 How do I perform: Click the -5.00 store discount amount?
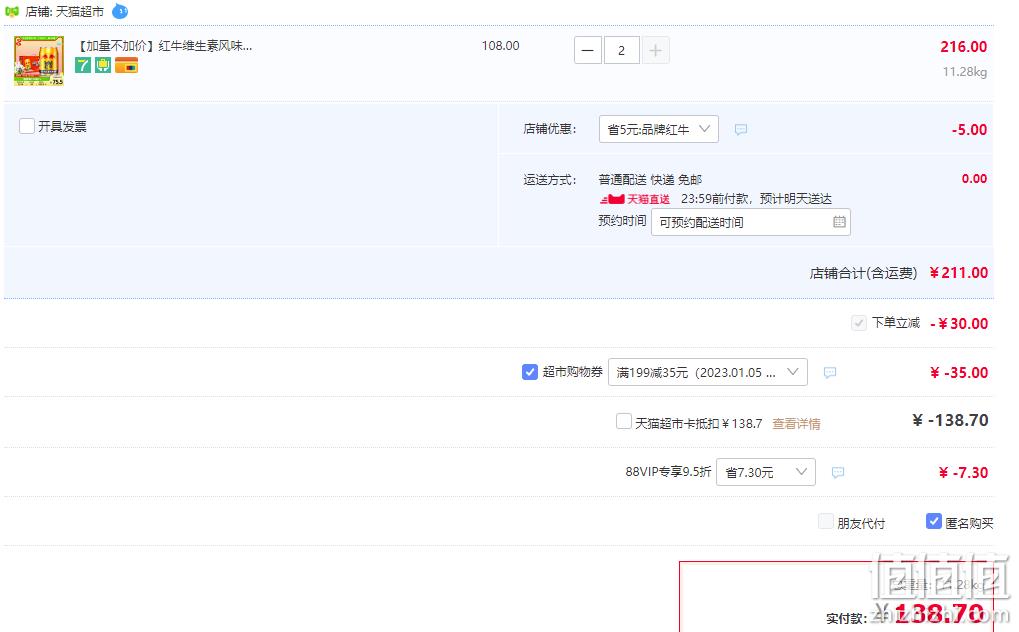[969, 129]
